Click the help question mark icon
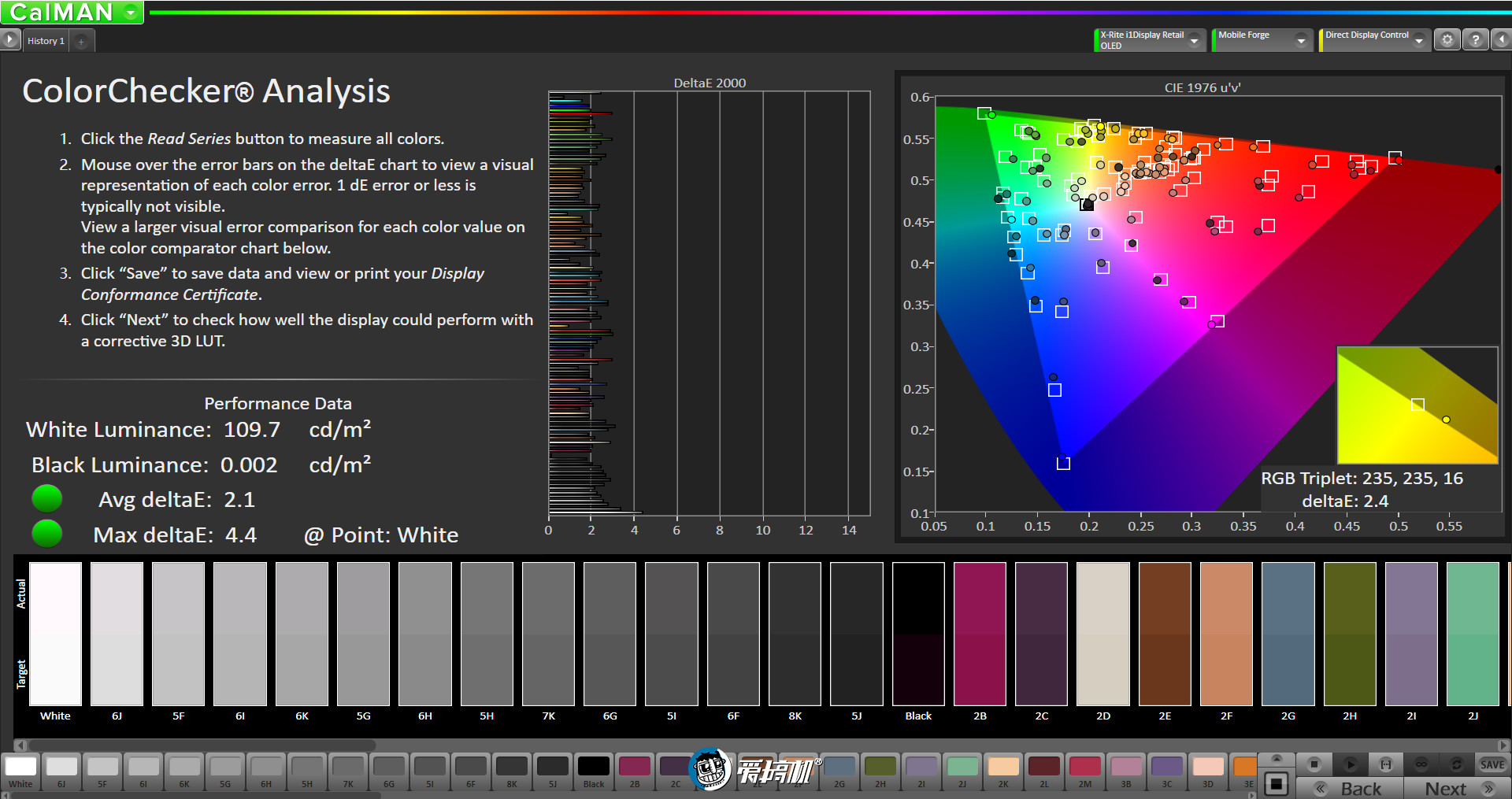The width and height of the screenshot is (1512, 799). point(1475,40)
